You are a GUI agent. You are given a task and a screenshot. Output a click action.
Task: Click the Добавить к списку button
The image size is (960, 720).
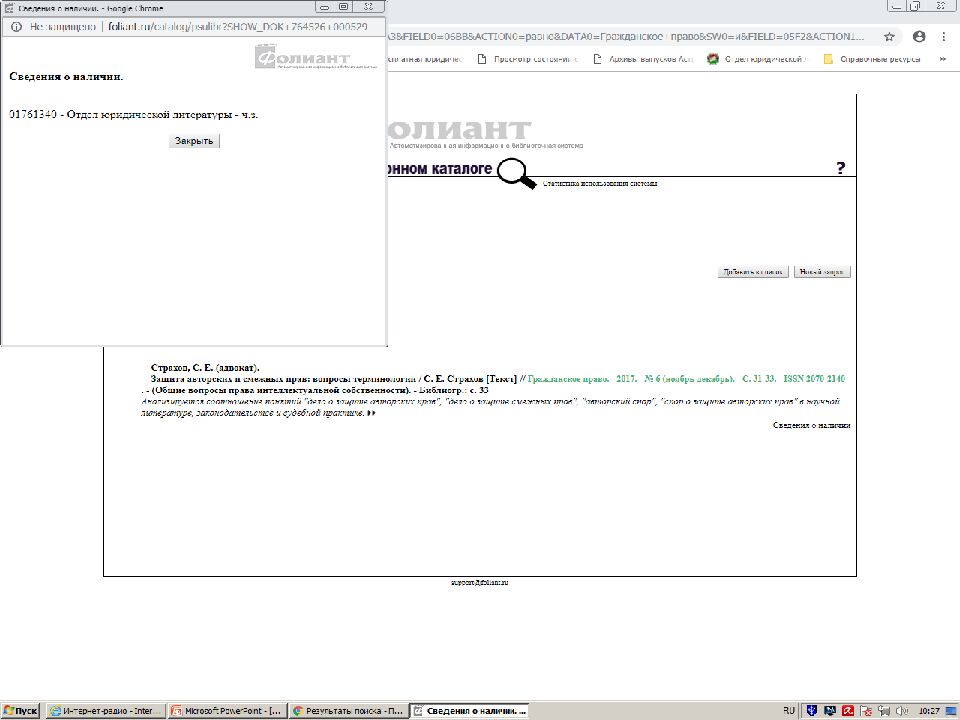tap(753, 272)
